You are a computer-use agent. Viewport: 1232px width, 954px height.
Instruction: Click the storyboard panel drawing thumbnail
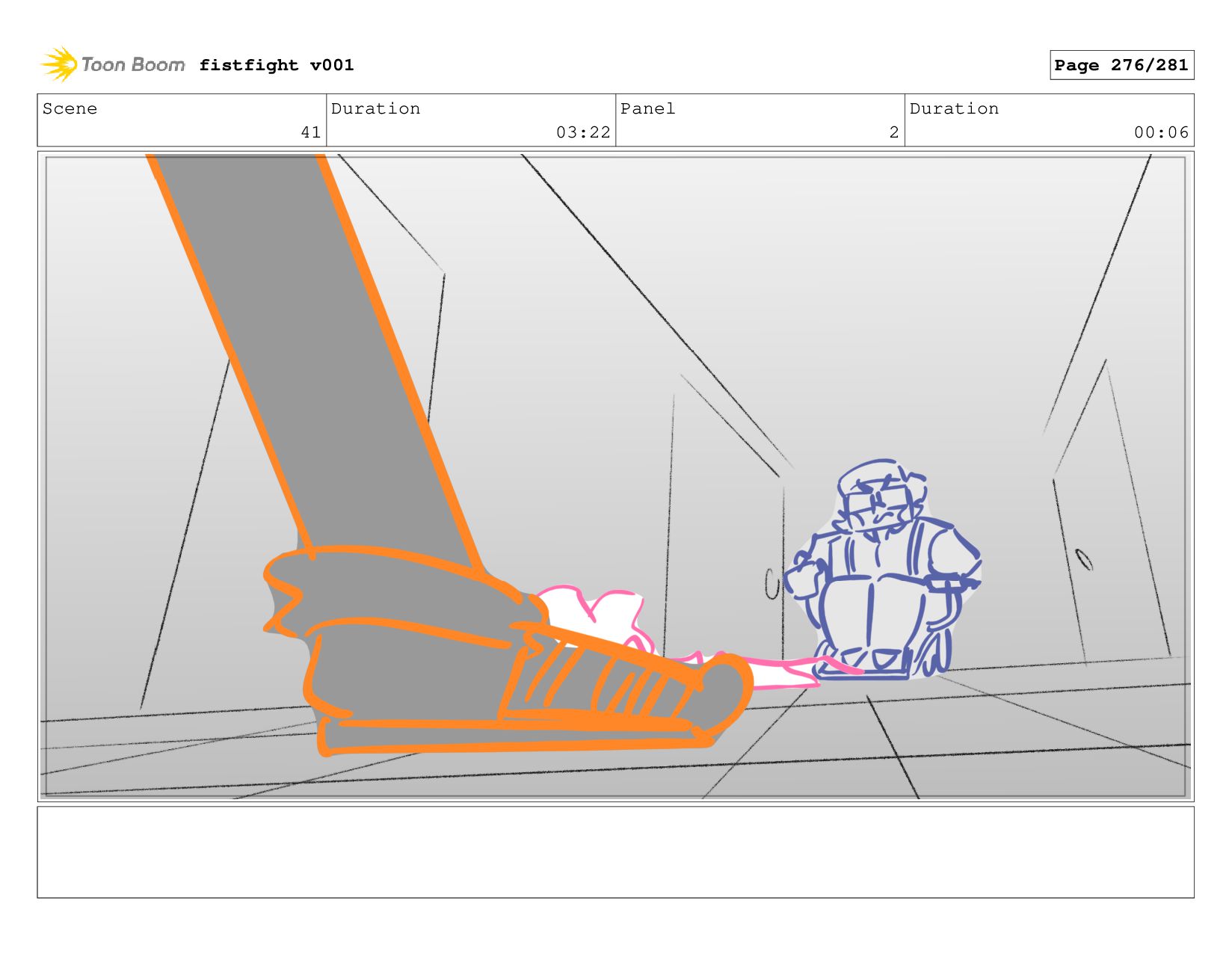click(x=615, y=476)
